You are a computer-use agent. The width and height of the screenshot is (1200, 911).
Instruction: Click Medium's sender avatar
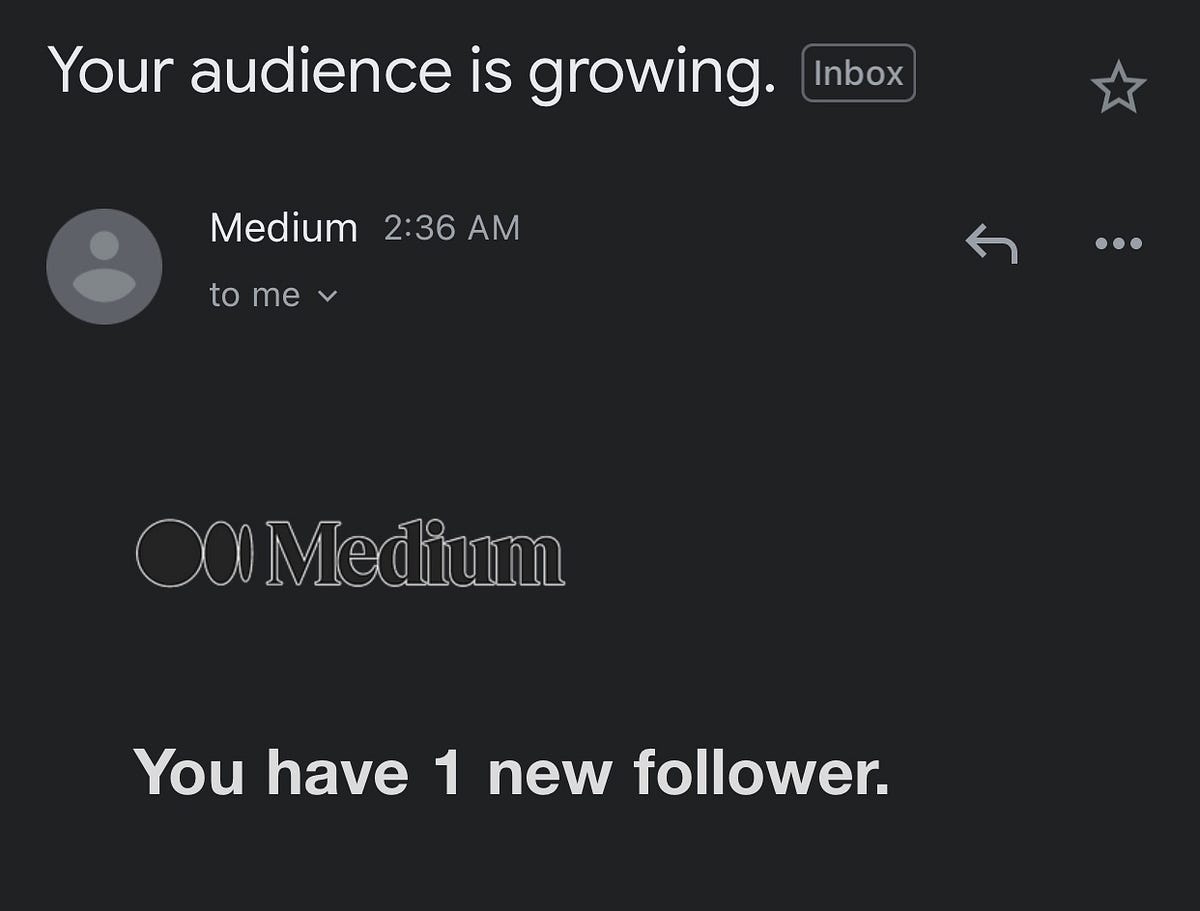[104, 266]
